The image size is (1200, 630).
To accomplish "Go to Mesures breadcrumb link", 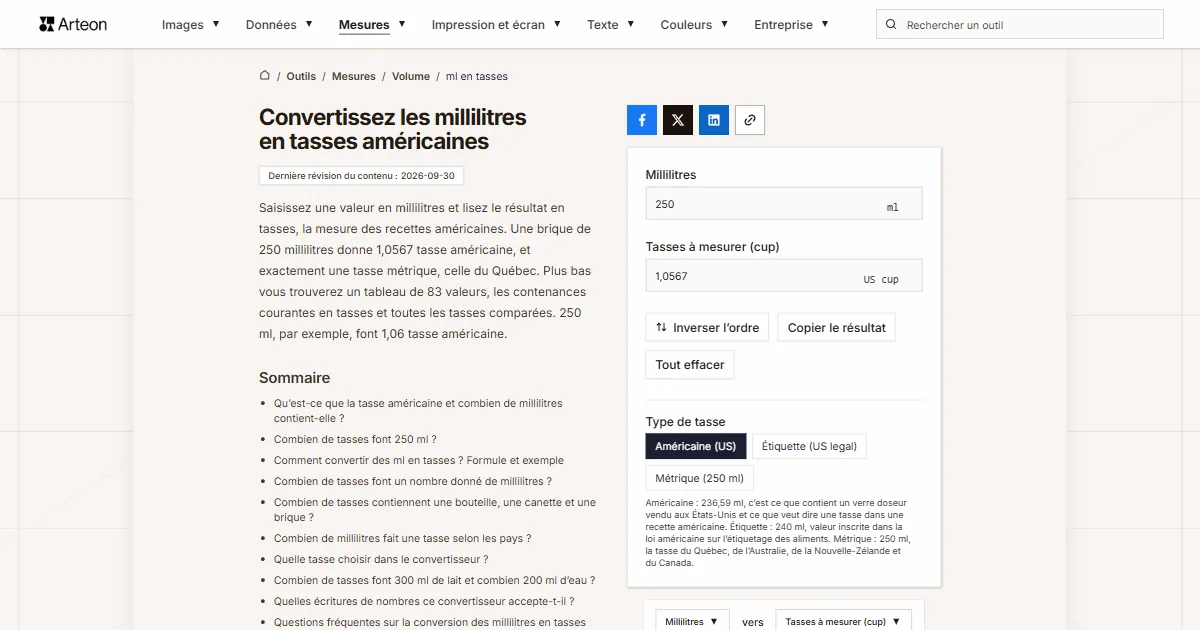I will tap(354, 76).
